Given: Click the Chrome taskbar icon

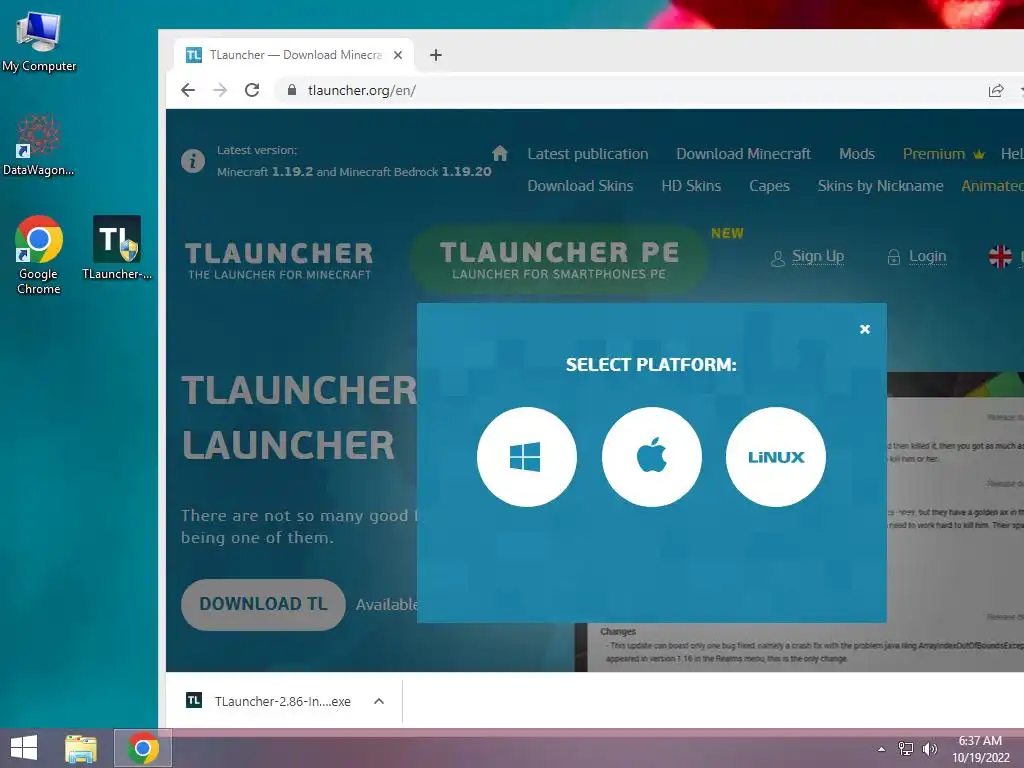Looking at the screenshot, I should point(143,748).
